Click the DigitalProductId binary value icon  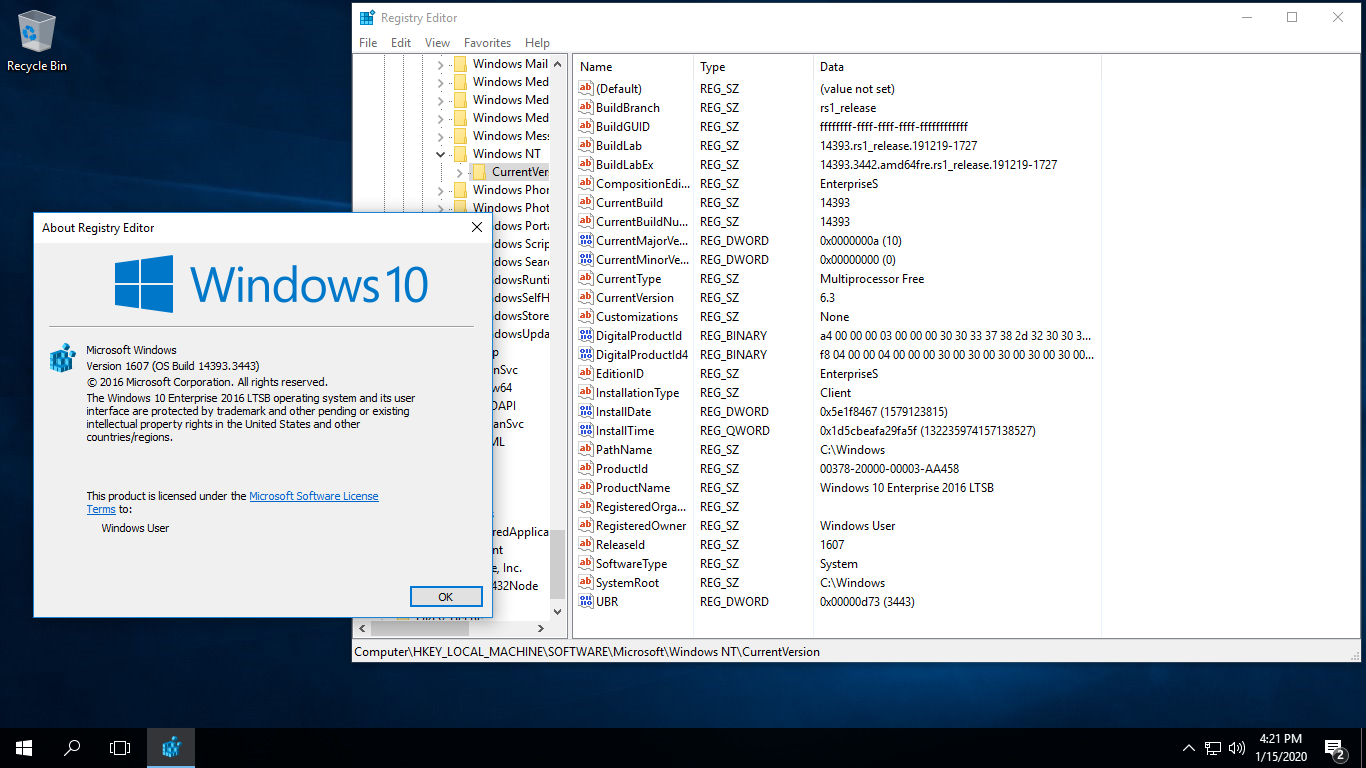tap(586, 336)
